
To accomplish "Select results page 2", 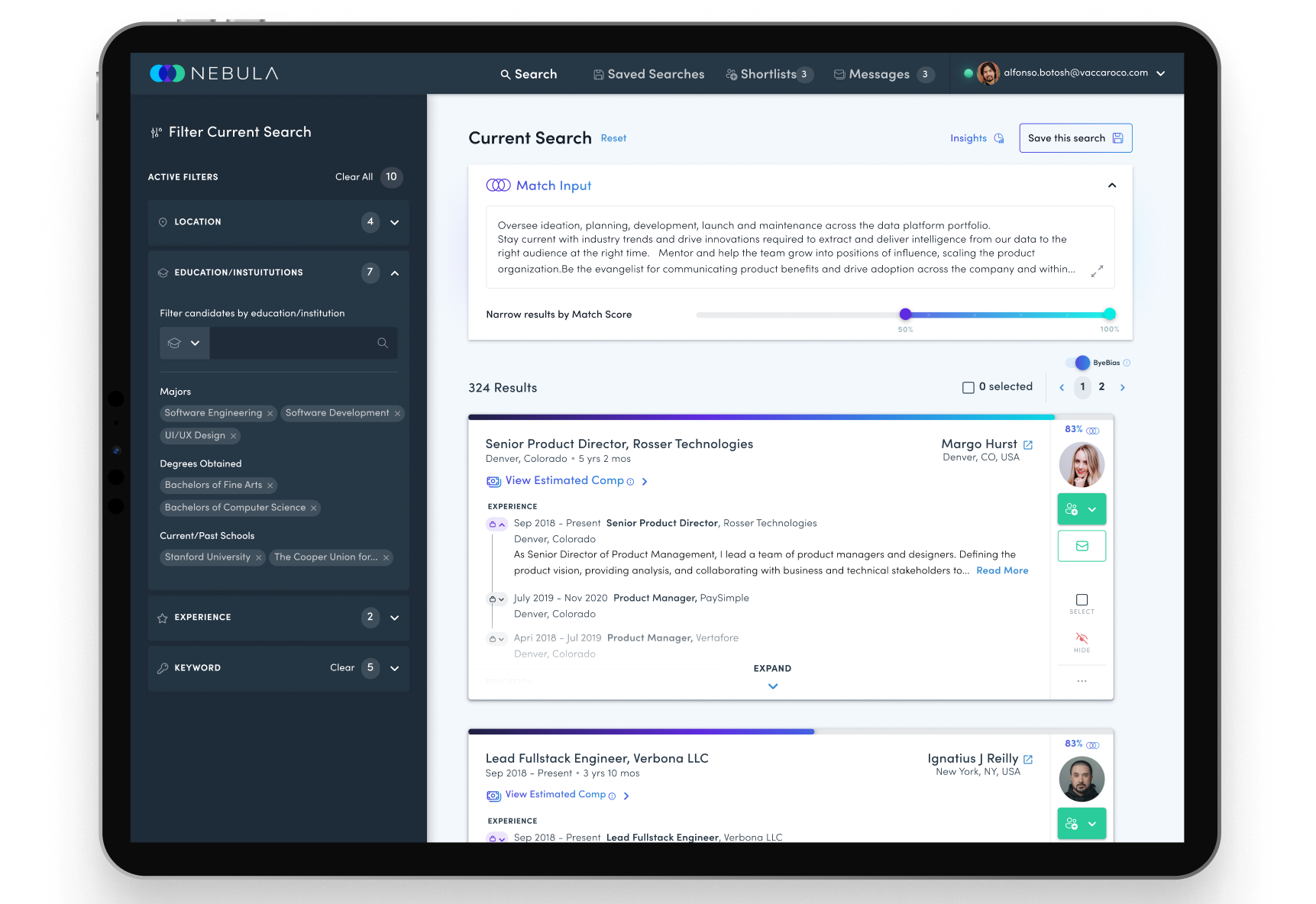I will (x=1101, y=387).
